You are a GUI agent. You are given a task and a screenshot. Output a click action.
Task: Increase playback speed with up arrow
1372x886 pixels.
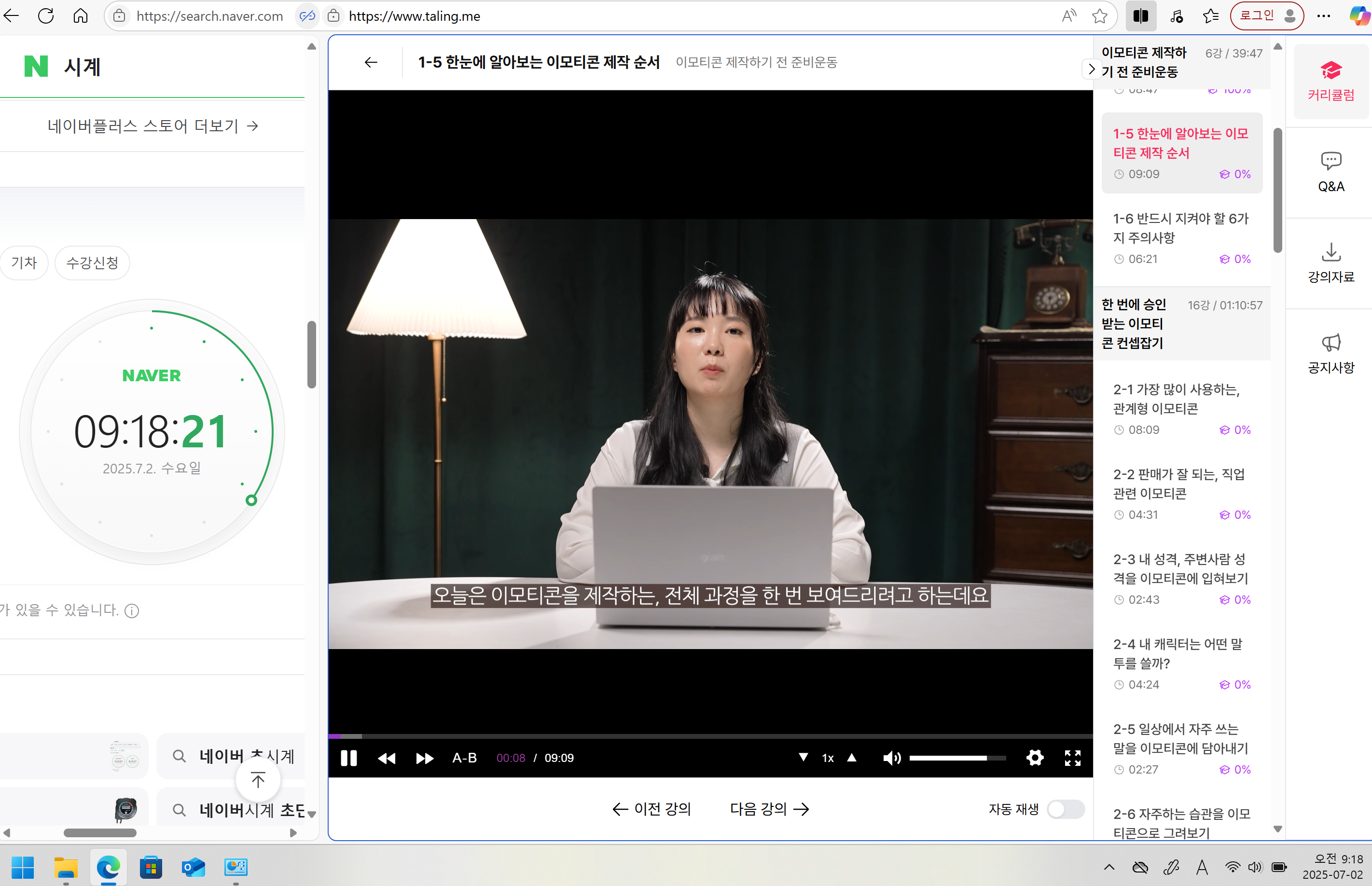(852, 757)
